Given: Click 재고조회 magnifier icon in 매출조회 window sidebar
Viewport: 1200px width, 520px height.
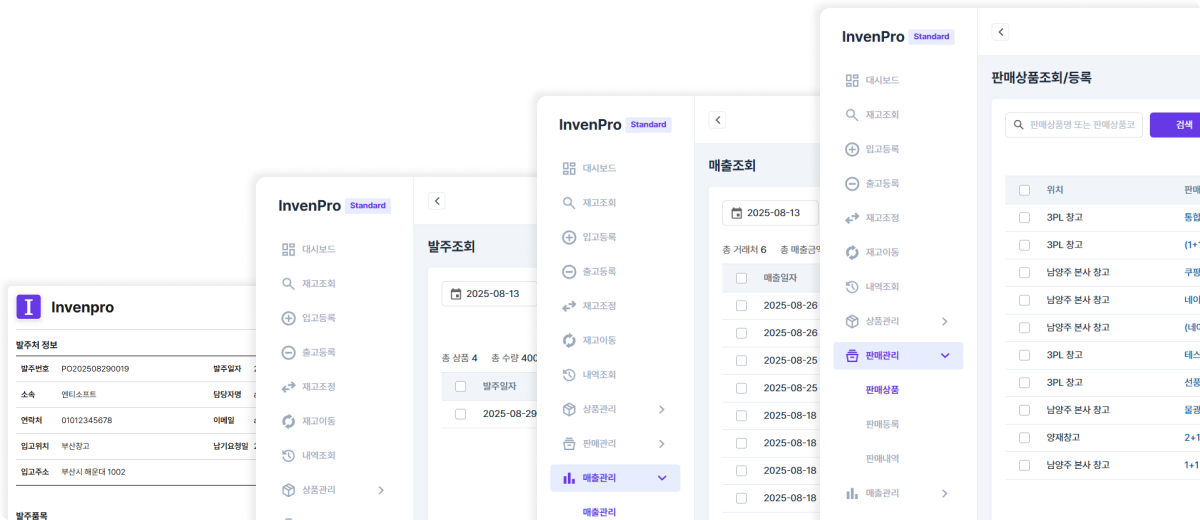Looking at the screenshot, I should pyautogui.click(x=569, y=203).
